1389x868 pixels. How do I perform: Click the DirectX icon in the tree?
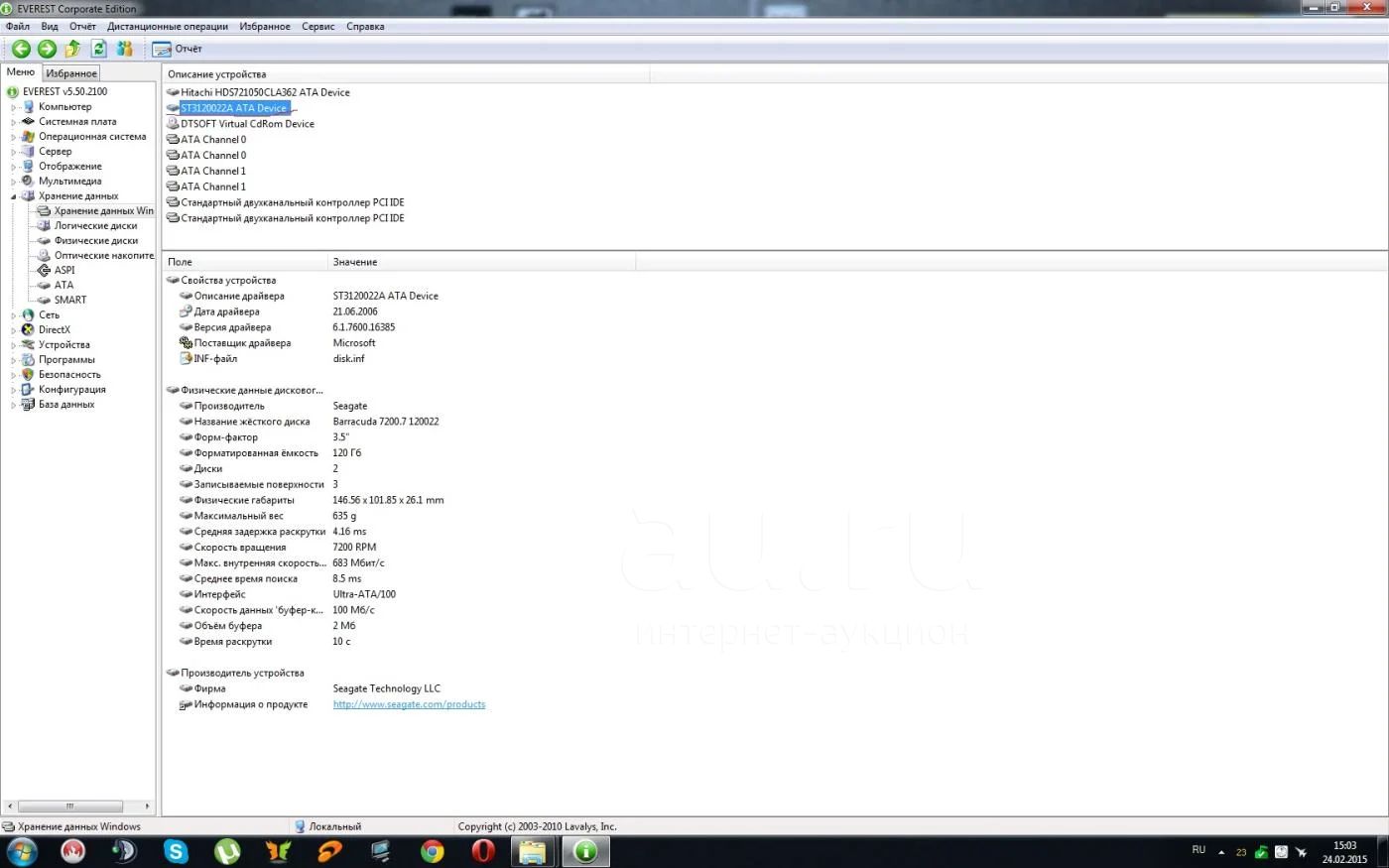28,330
